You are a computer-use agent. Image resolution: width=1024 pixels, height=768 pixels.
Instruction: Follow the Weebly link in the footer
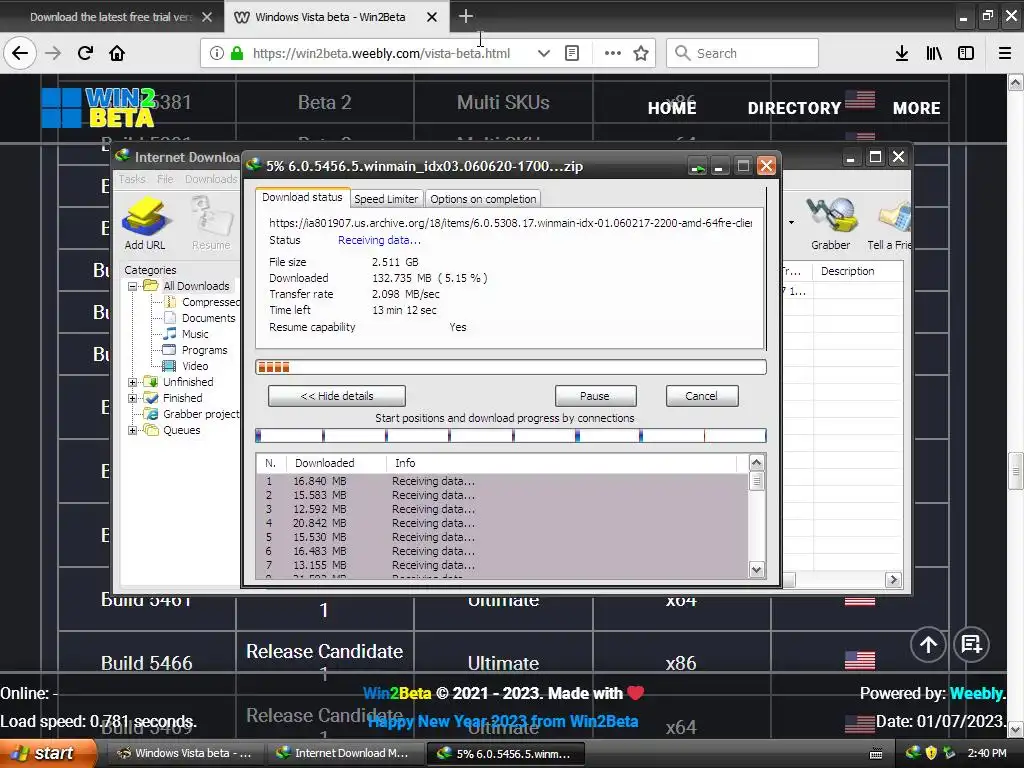tap(977, 694)
